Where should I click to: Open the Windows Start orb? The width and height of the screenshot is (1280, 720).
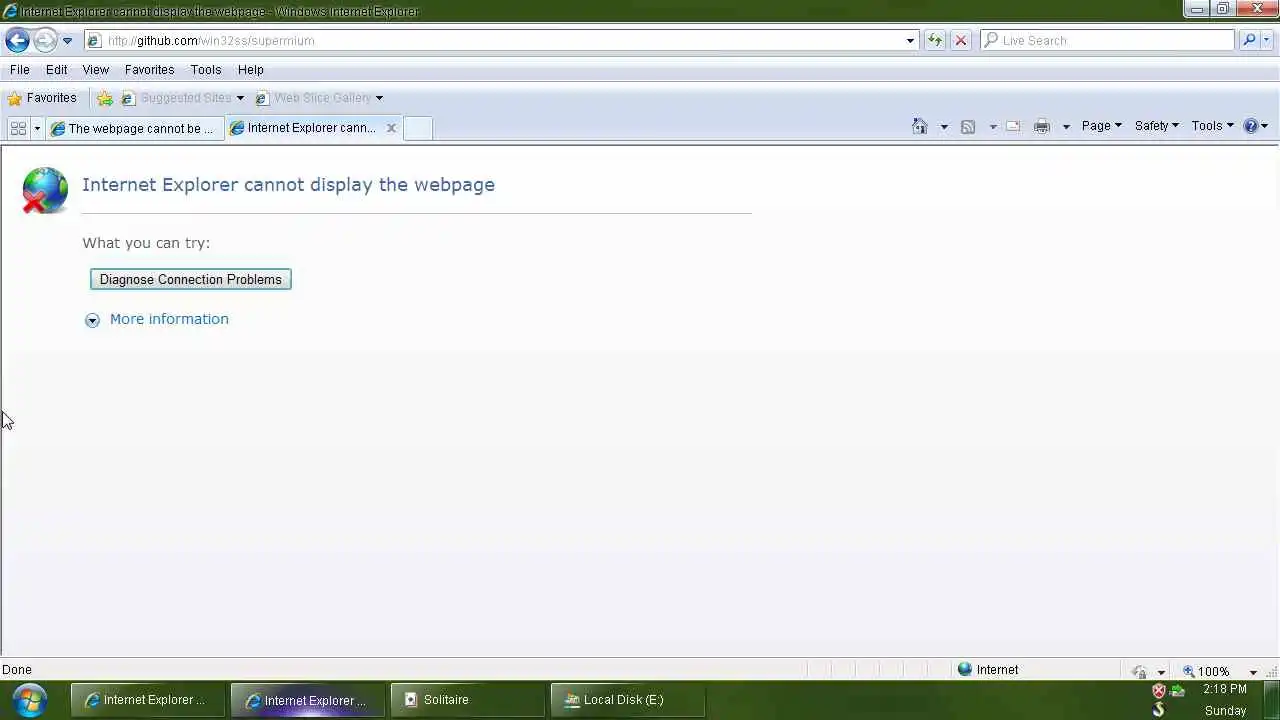point(29,700)
